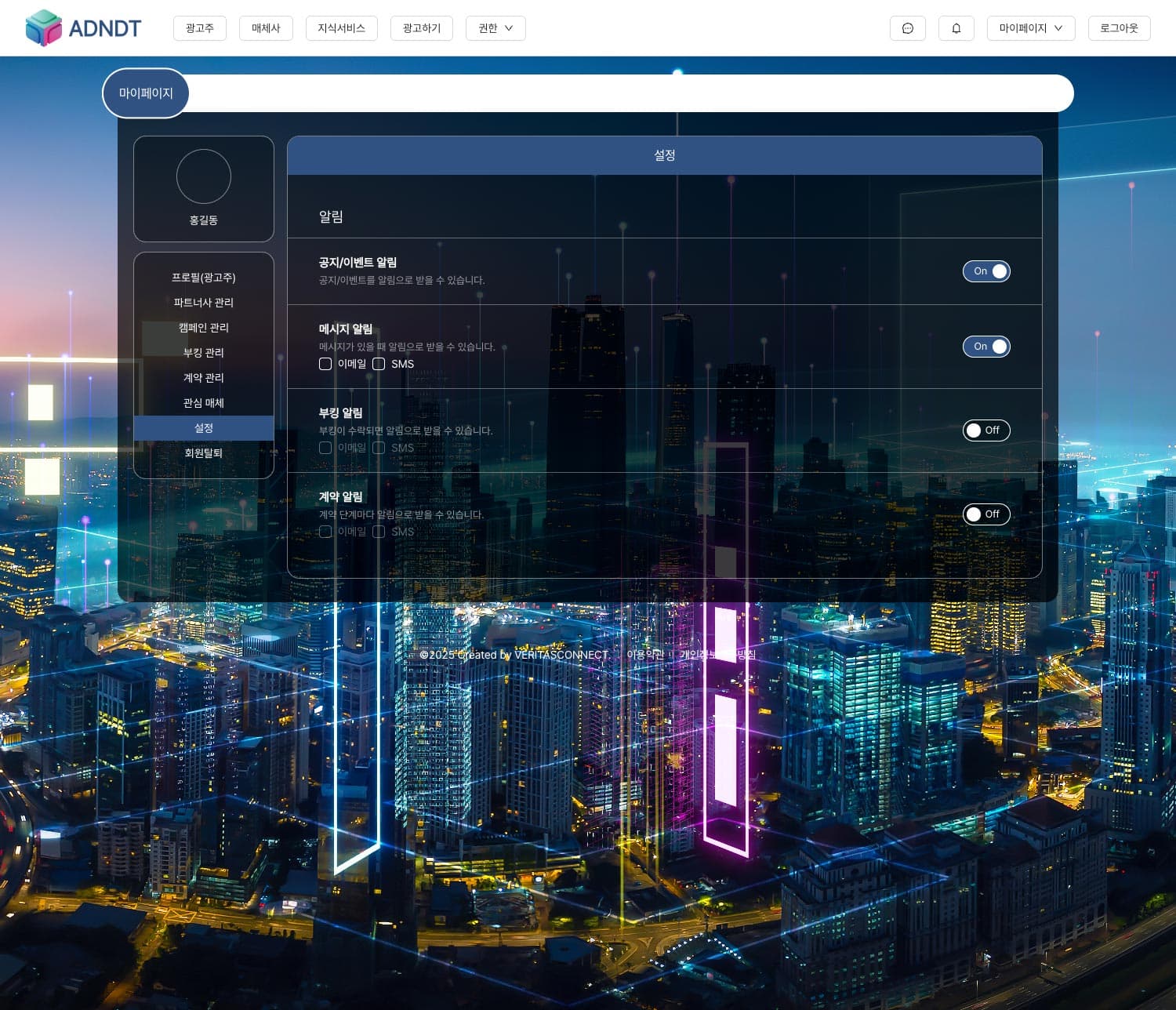Open 프로필(광고주) in sidebar

[x=203, y=278]
